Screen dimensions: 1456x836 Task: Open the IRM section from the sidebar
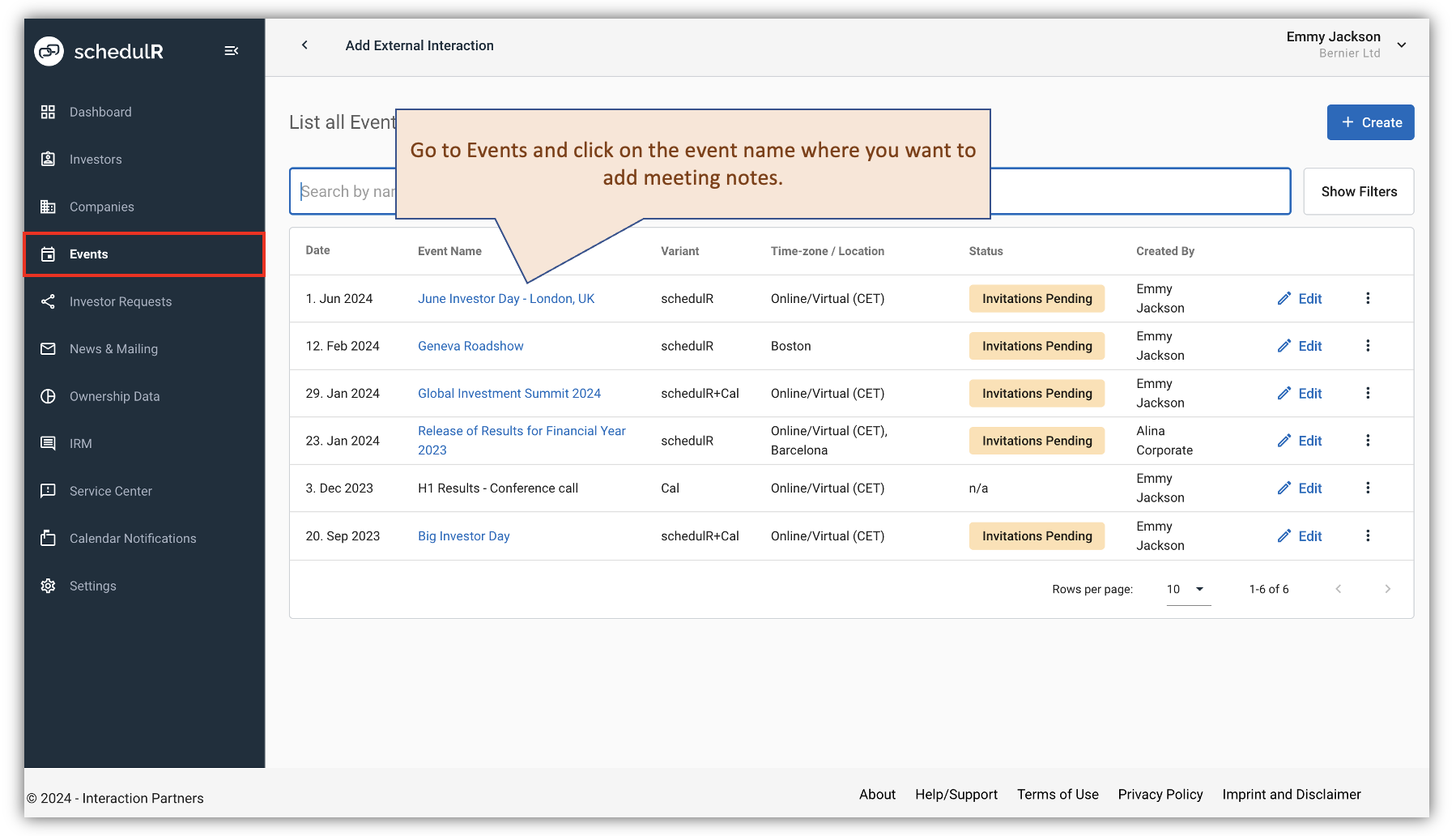(x=49, y=443)
